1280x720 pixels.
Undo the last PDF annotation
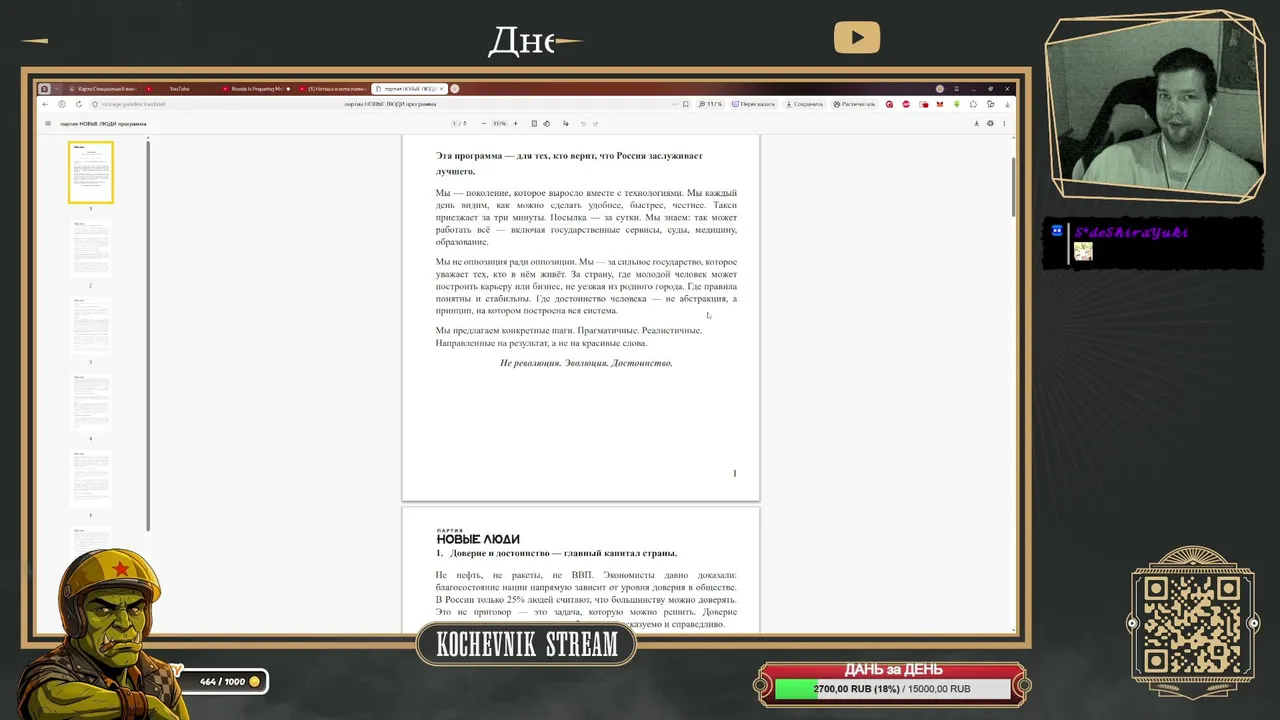(x=584, y=124)
